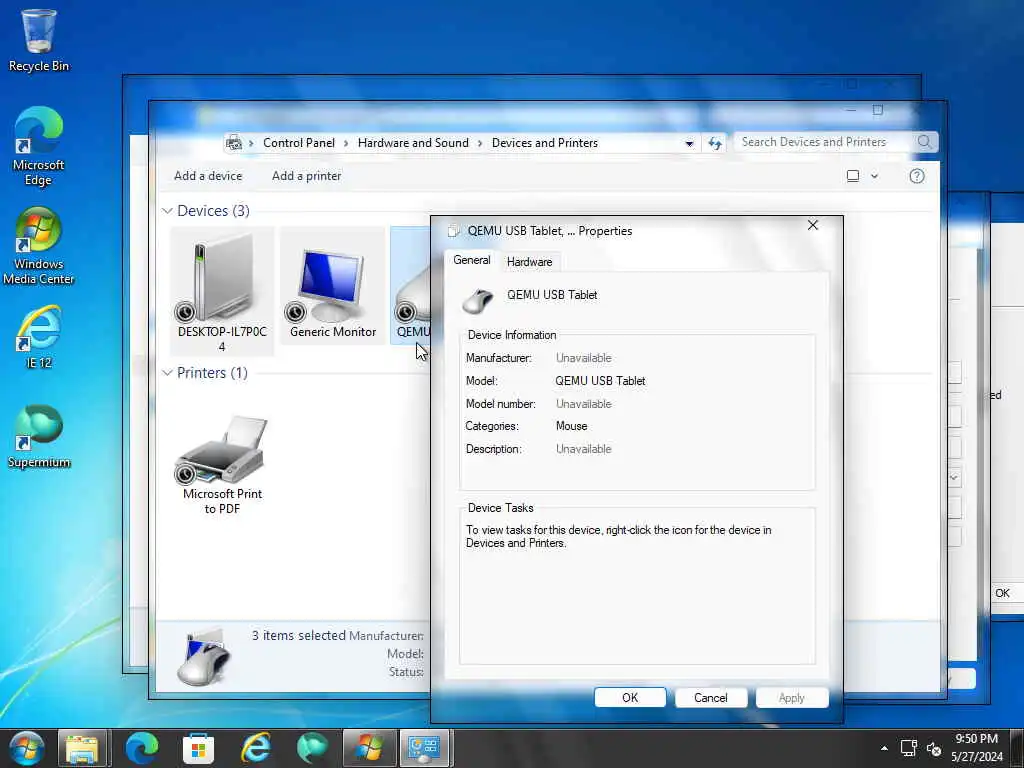Open the Windows Media Center desktop shortcut
The image size is (1024, 768).
point(39,246)
